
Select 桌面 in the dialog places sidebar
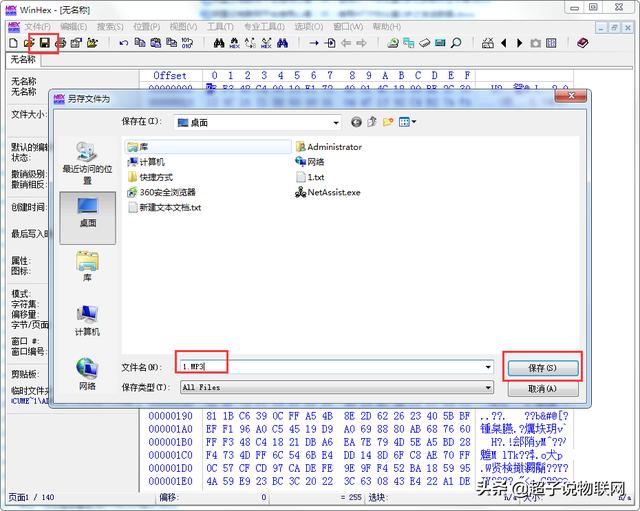tap(87, 218)
